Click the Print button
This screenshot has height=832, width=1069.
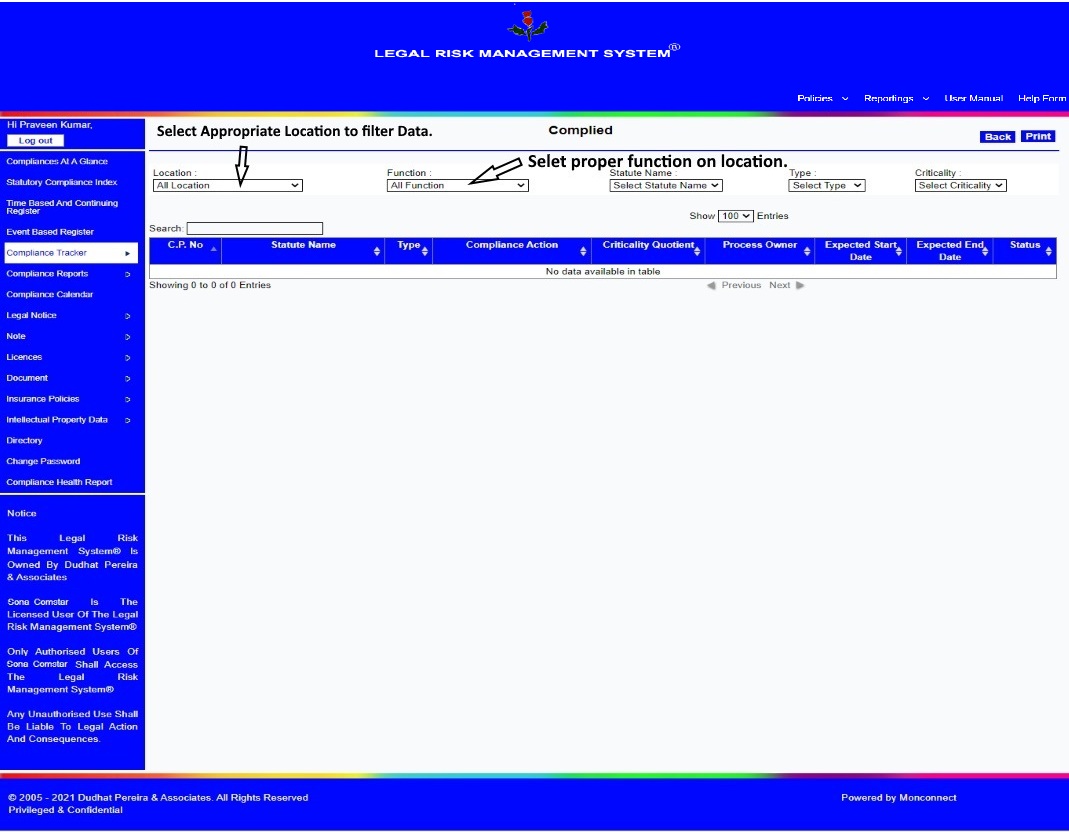point(1038,136)
